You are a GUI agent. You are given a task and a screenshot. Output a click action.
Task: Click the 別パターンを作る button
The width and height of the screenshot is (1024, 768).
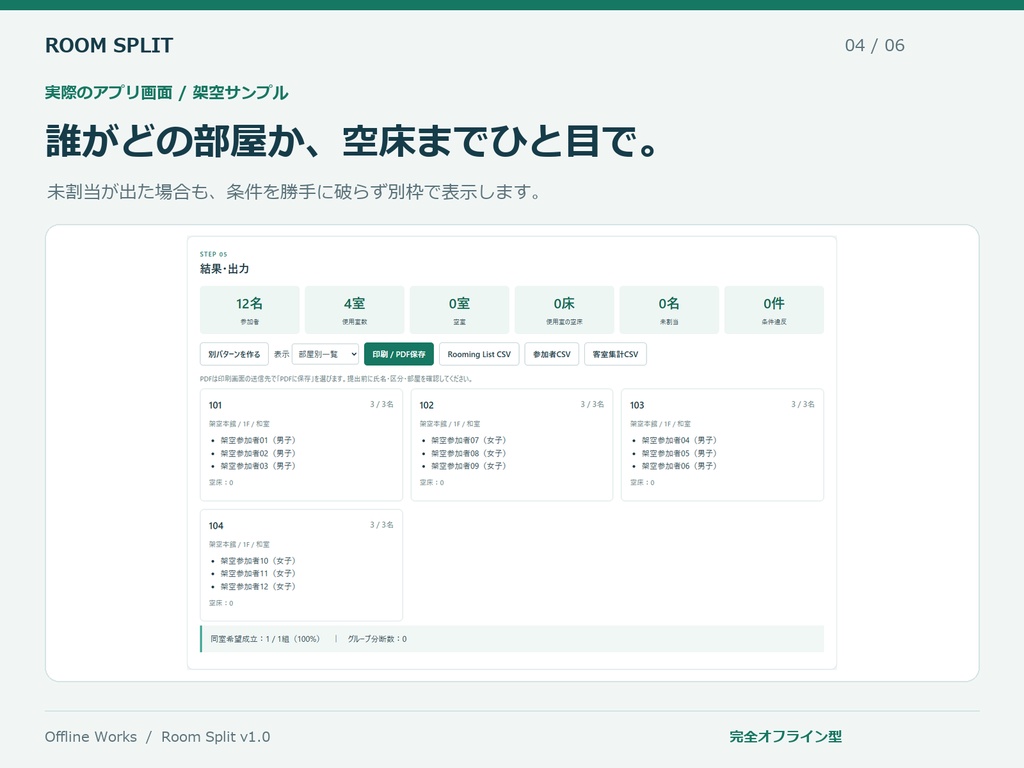[234, 354]
